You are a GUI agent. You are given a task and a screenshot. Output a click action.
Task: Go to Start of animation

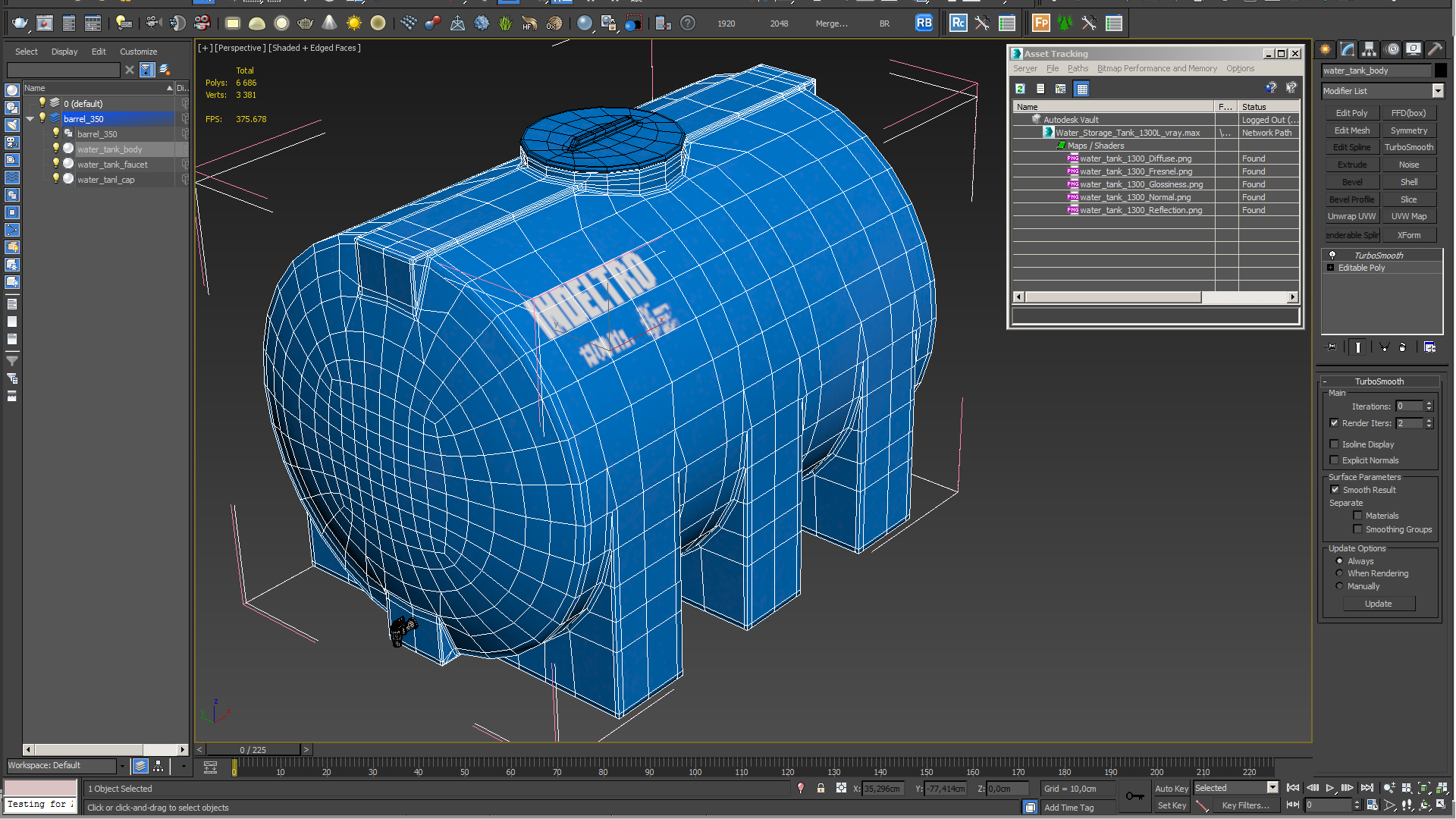click(x=1294, y=789)
